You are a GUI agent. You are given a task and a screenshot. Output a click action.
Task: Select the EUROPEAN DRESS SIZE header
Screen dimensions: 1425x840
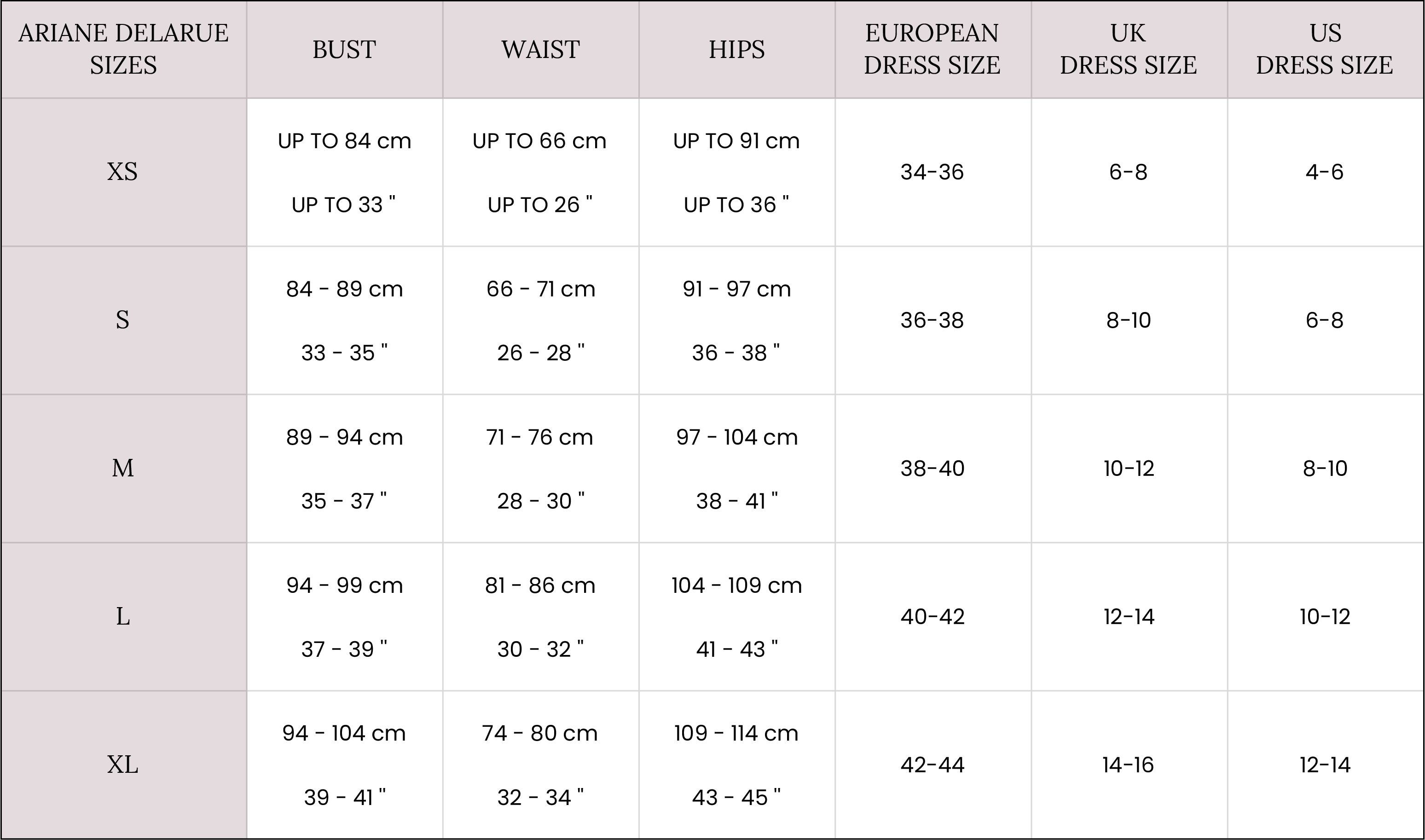pyautogui.click(x=932, y=49)
